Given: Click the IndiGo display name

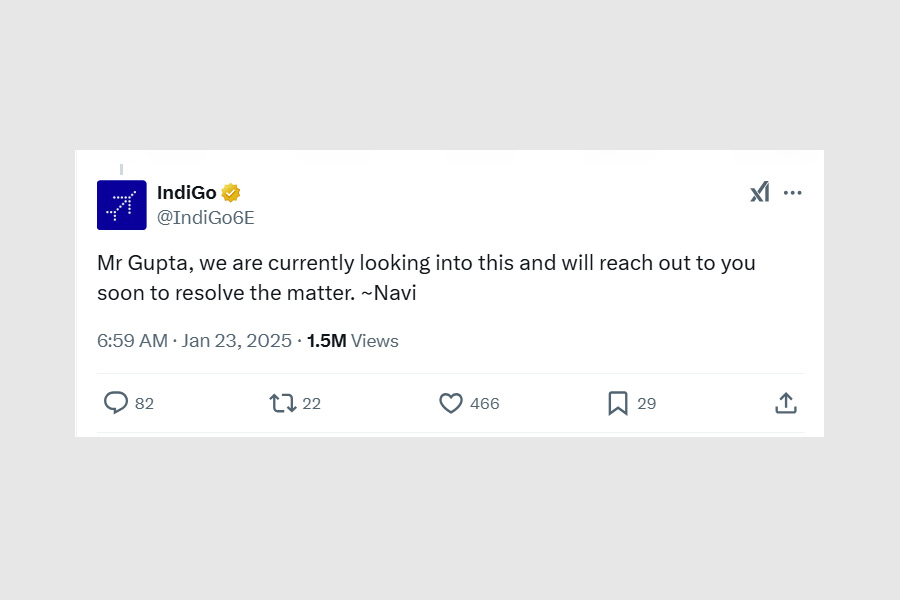Looking at the screenshot, I should (187, 193).
